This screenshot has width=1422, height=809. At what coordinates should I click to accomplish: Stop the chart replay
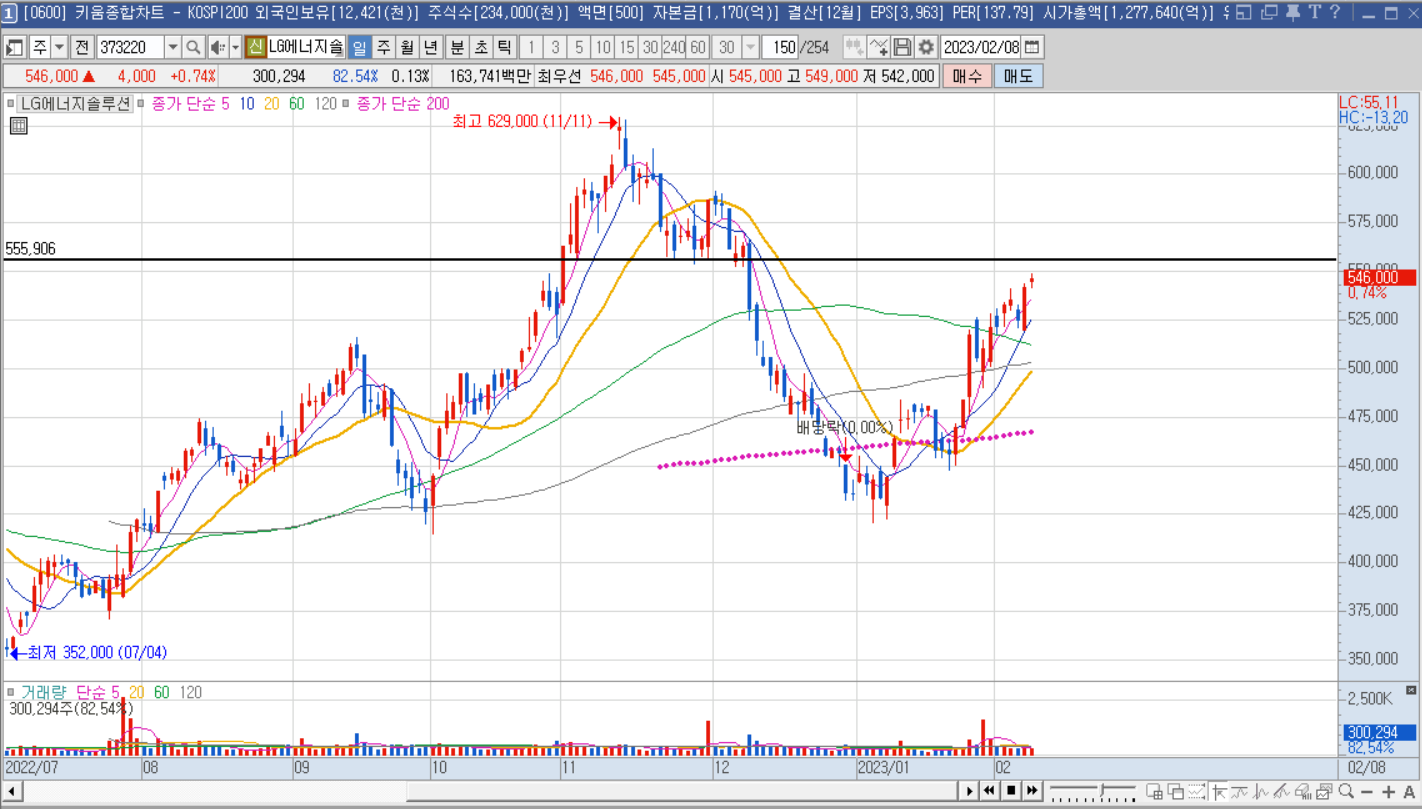pyautogui.click(x=1011, y=791)
